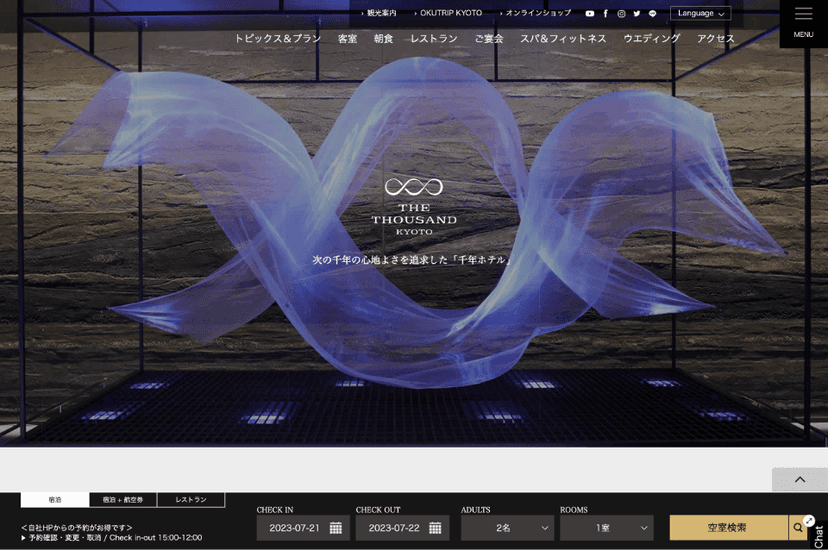Screen dimensions: 828x550
Task: Open 客室 in navigation
Action: tap(347, 39)
